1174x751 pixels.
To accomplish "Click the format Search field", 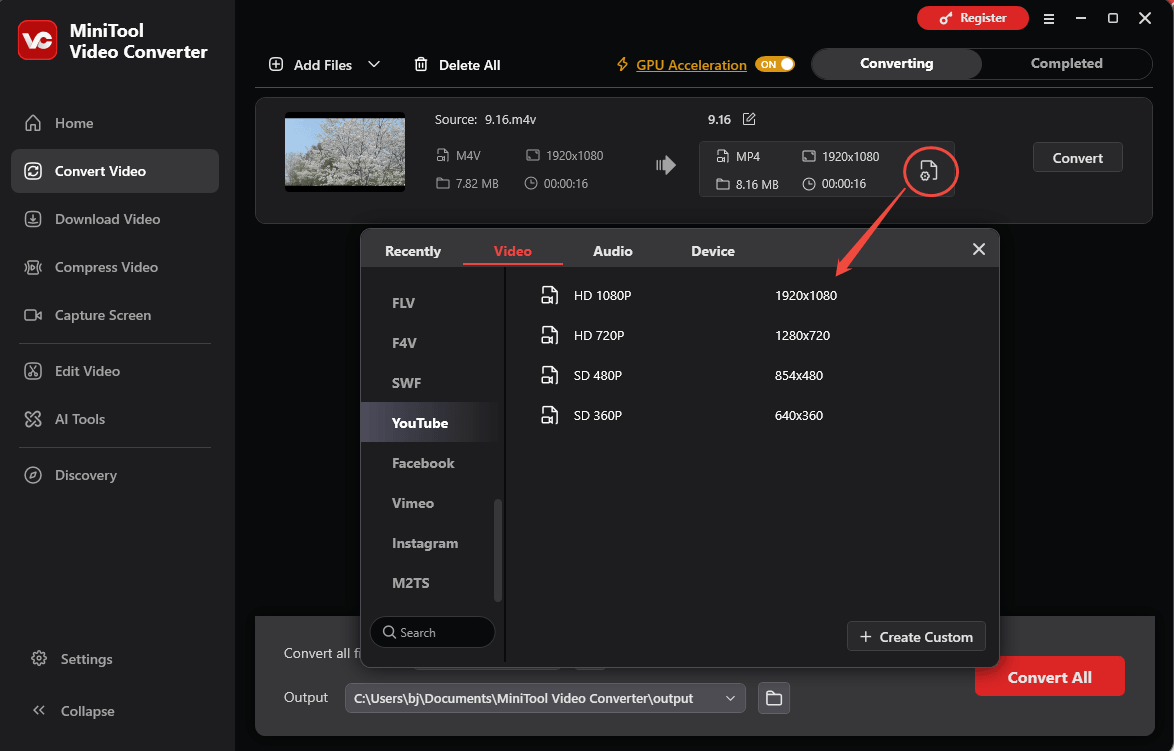I will 432,632.
